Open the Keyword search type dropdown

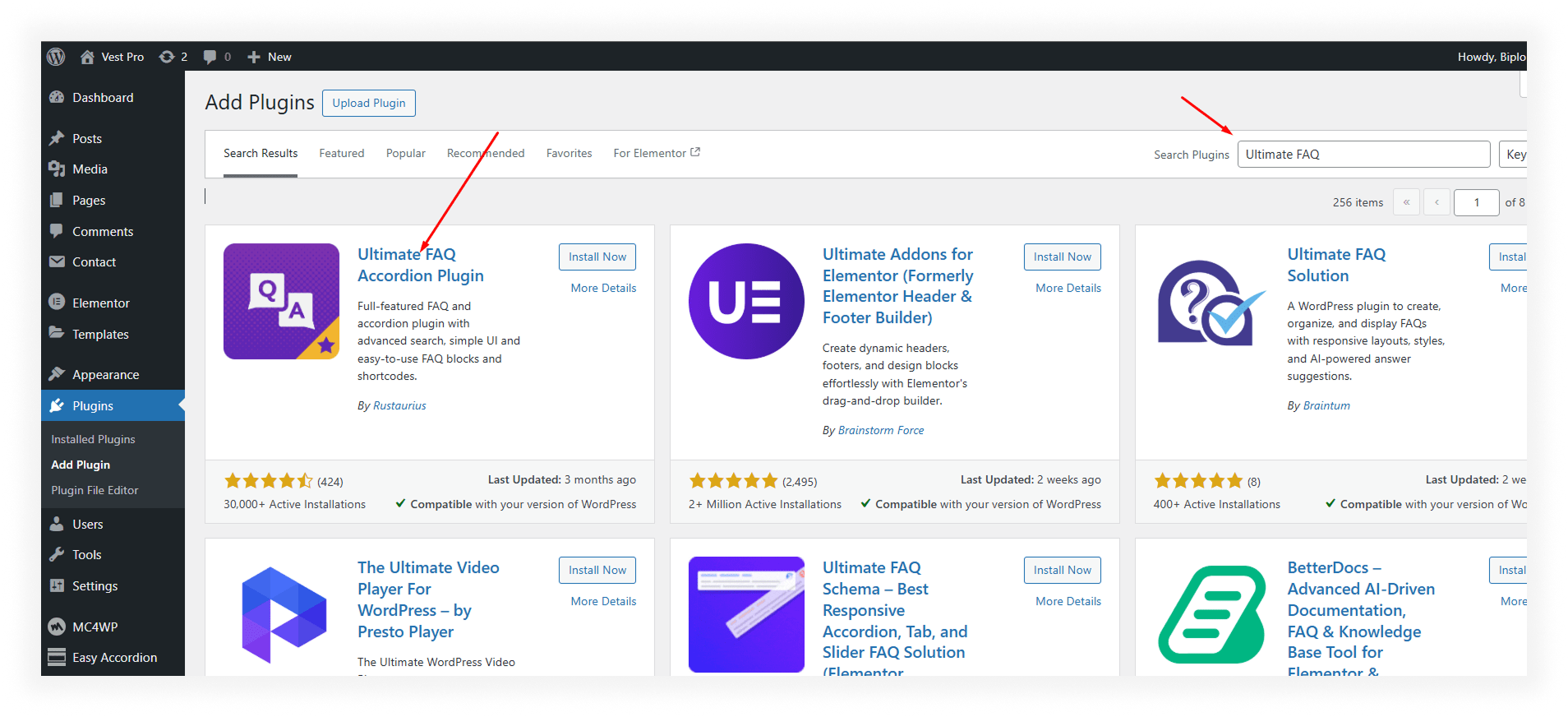pyautogui.click(x=1513, y=155)
